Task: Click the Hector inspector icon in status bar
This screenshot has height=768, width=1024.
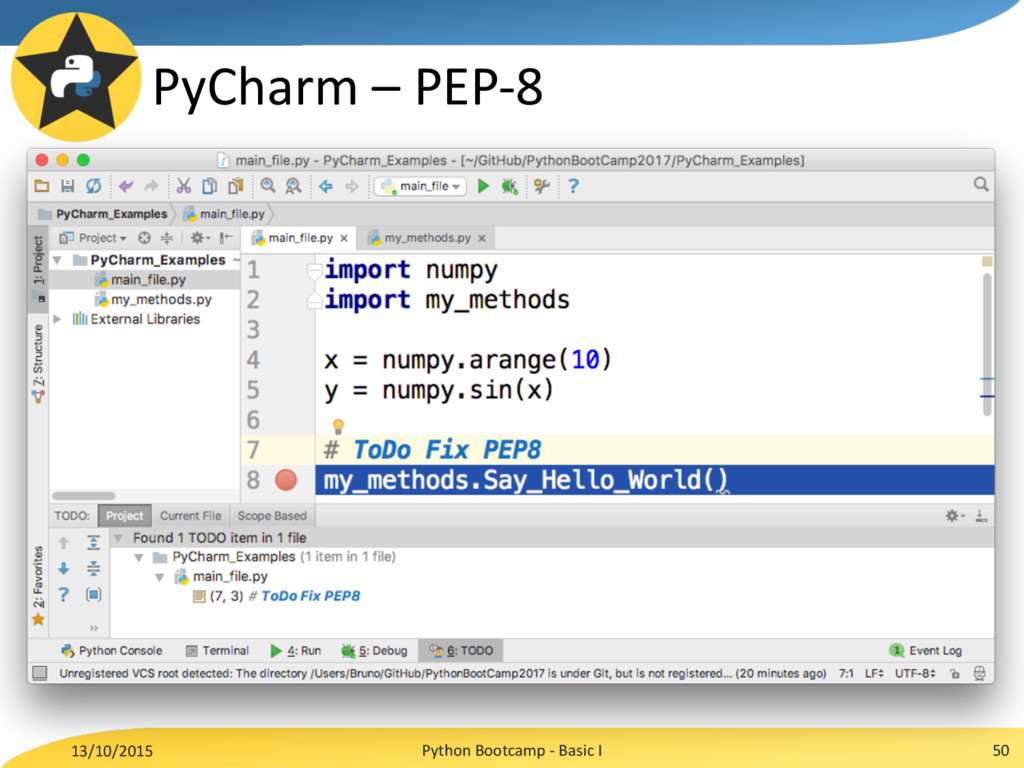Action: (x=979, y=673)
